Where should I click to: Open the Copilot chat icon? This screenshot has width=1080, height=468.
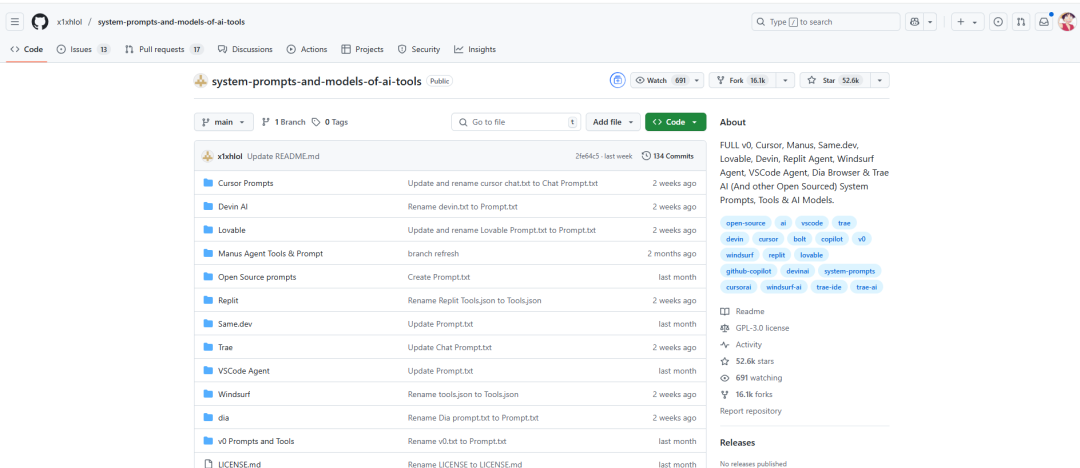[914, 21]
